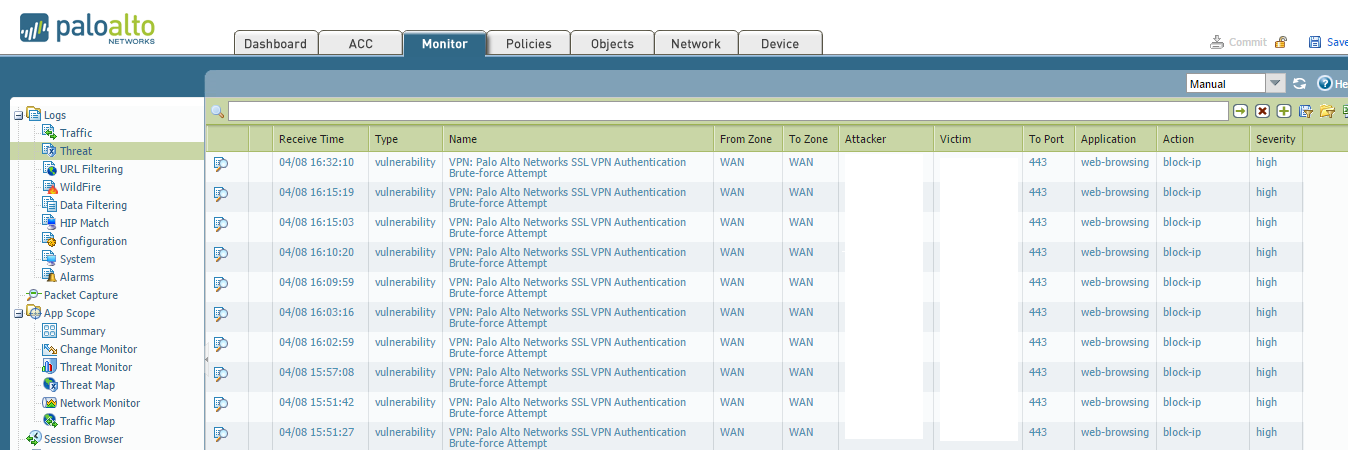1348x450 pixels.
Task: Switch to the Policies tab
Action: (528, 43)
